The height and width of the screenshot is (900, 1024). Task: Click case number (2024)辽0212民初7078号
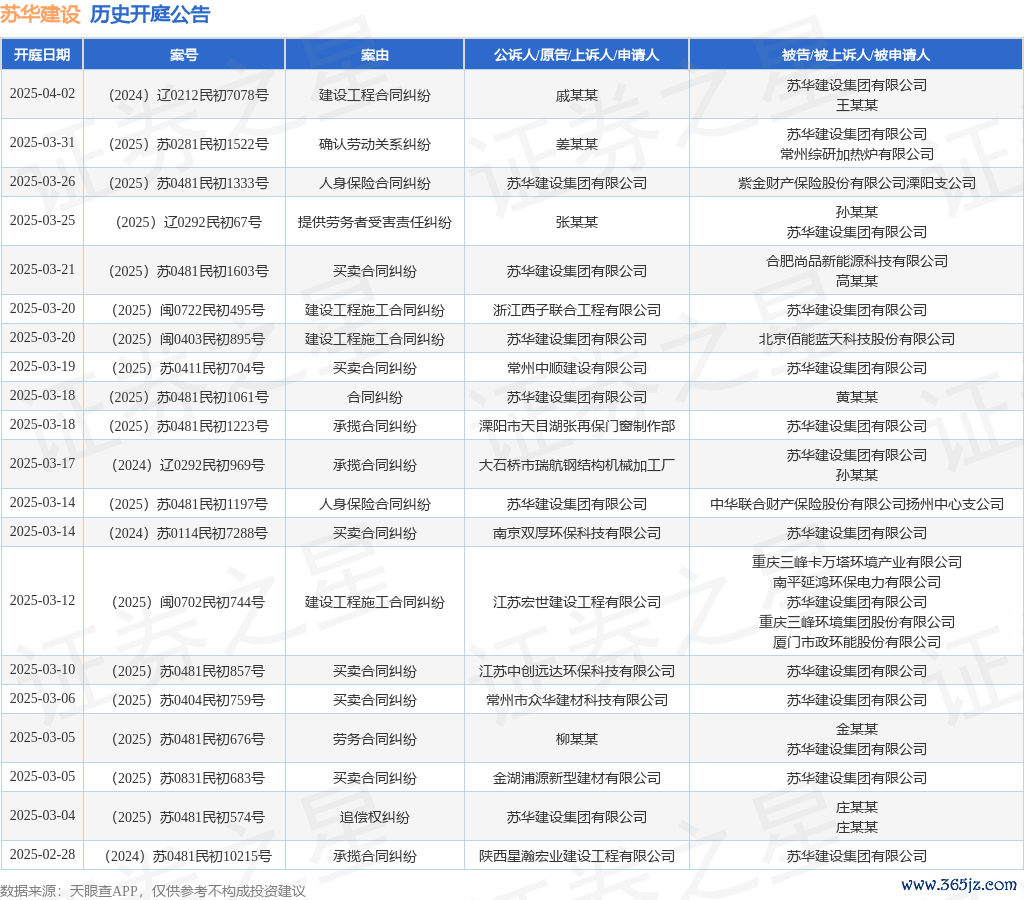tap(188, 95)
